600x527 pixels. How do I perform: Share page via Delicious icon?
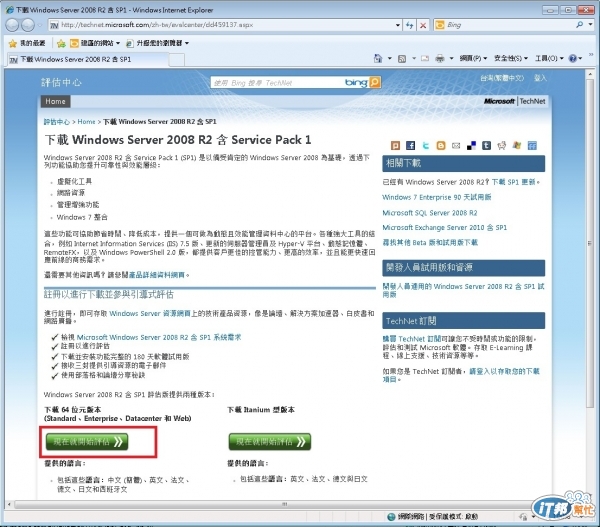click(471, 145)
